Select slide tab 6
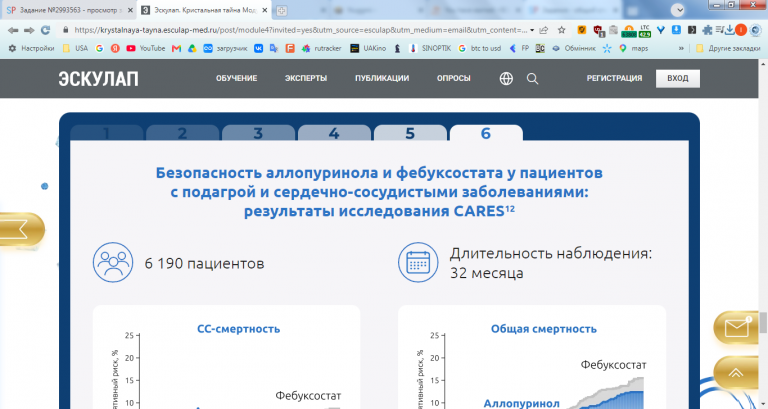This screenshot has width=768, height=409. (486, 133)
